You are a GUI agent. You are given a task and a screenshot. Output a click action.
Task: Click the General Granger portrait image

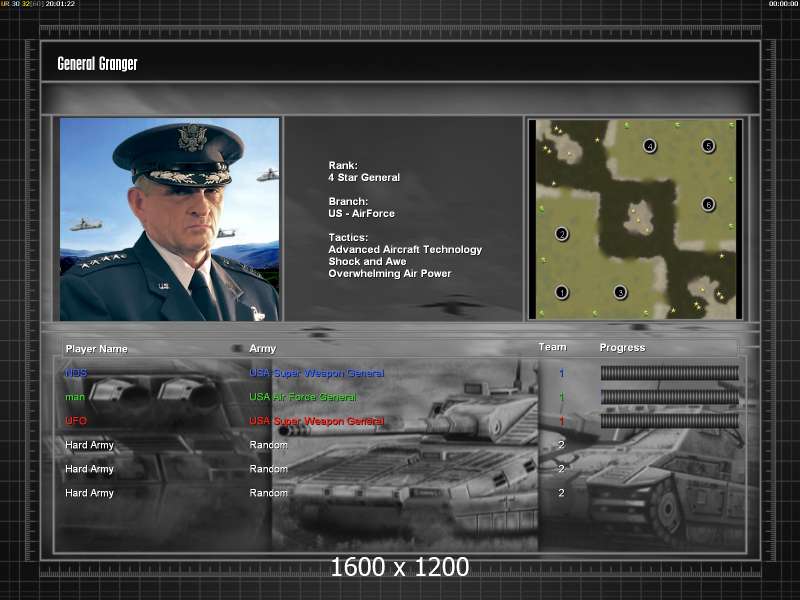[x=169, y=219]
